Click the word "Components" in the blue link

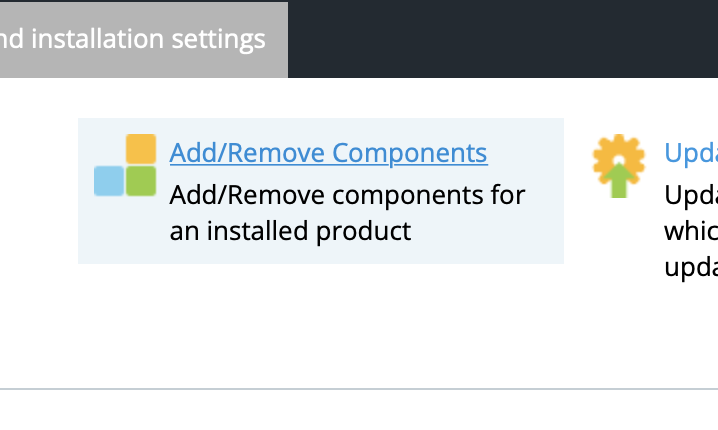coord(409,152)
